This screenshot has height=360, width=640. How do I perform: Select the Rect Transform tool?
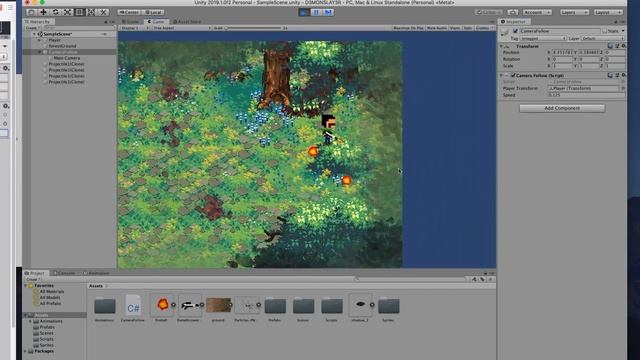coord(79,12)
